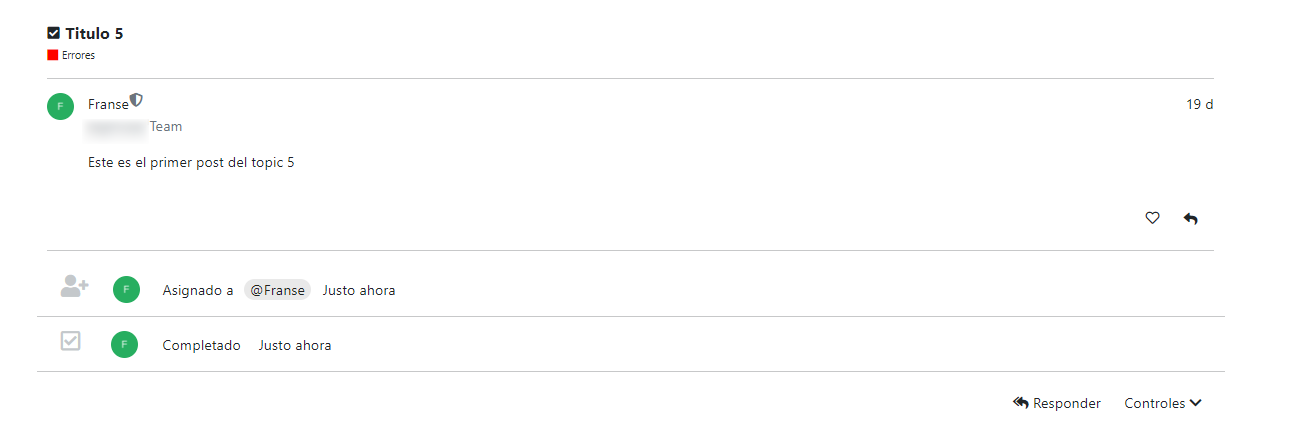Screen dimensions: 1303x425
Task: Click Justo ahora timestamp beside Completado
Action: (295, 345)
